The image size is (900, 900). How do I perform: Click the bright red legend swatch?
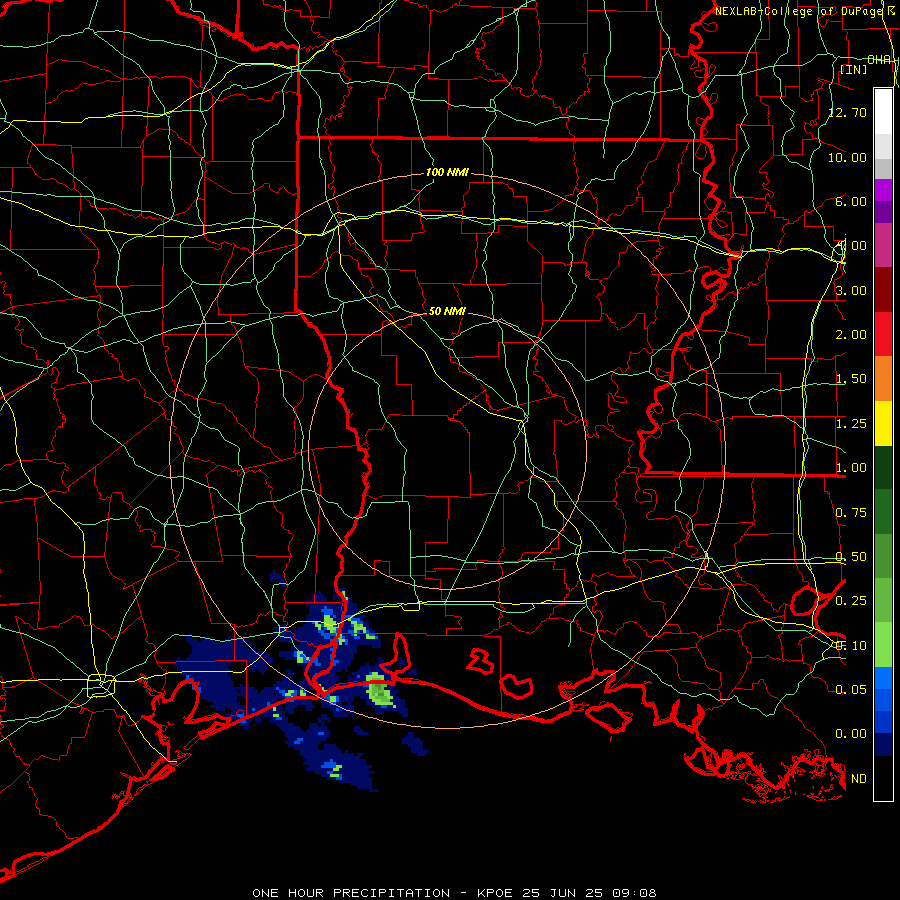pyautogui.click(x=883, y=334)
